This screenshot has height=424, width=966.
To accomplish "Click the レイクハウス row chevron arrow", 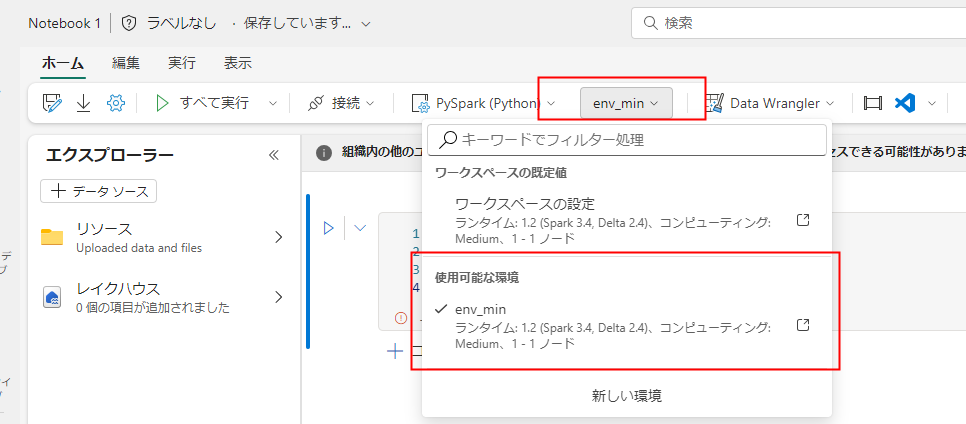I will coord(278,297).
